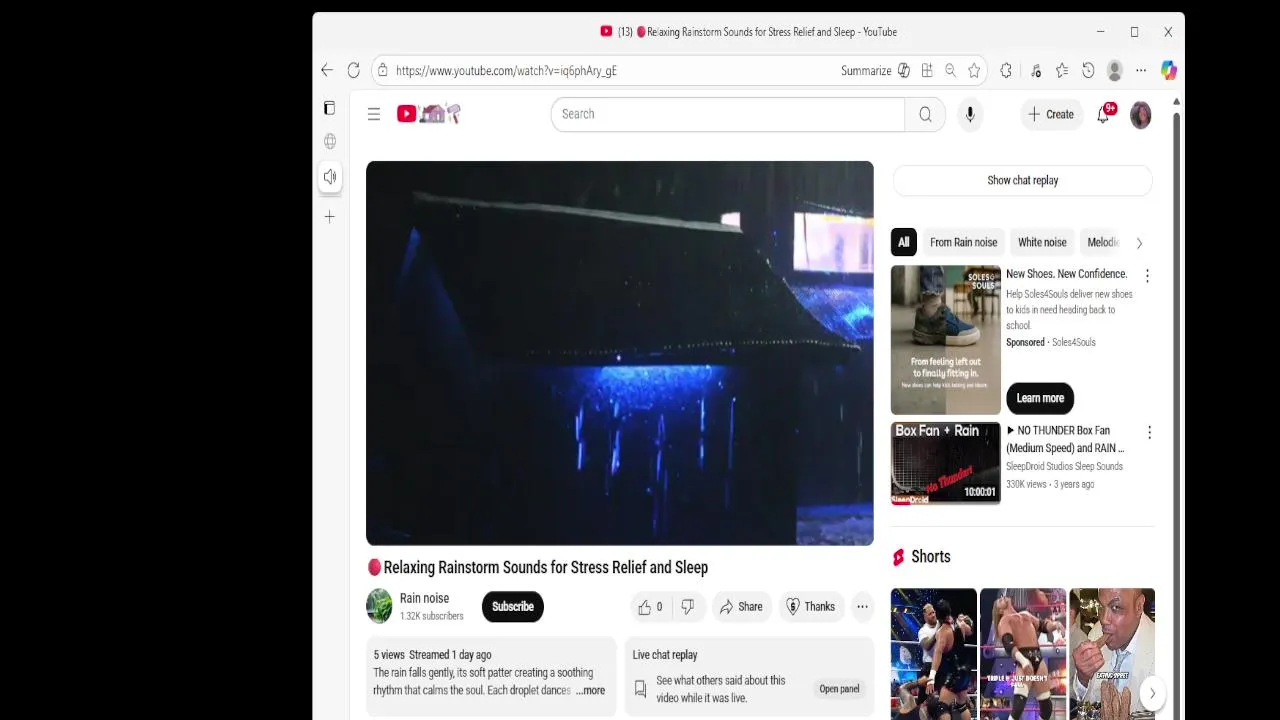Dislike this video
Viewport: 1280px width, 720px height.
[x=688, y=606]
